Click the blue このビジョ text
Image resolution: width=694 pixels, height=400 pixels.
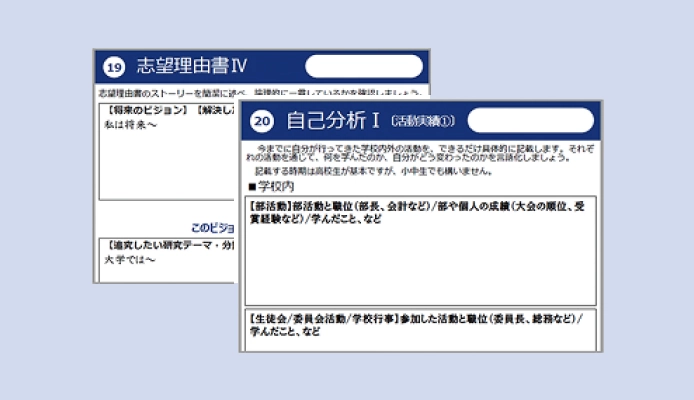(212, 228)
